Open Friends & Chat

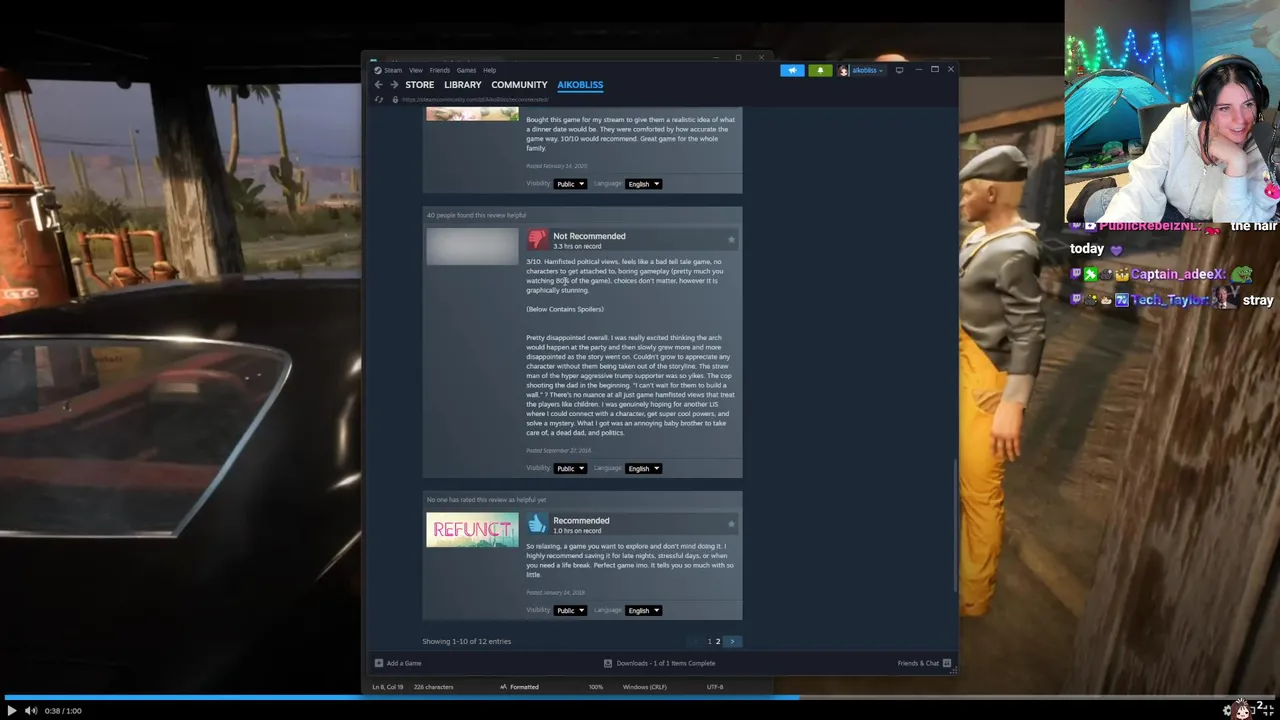click(918, 663)
